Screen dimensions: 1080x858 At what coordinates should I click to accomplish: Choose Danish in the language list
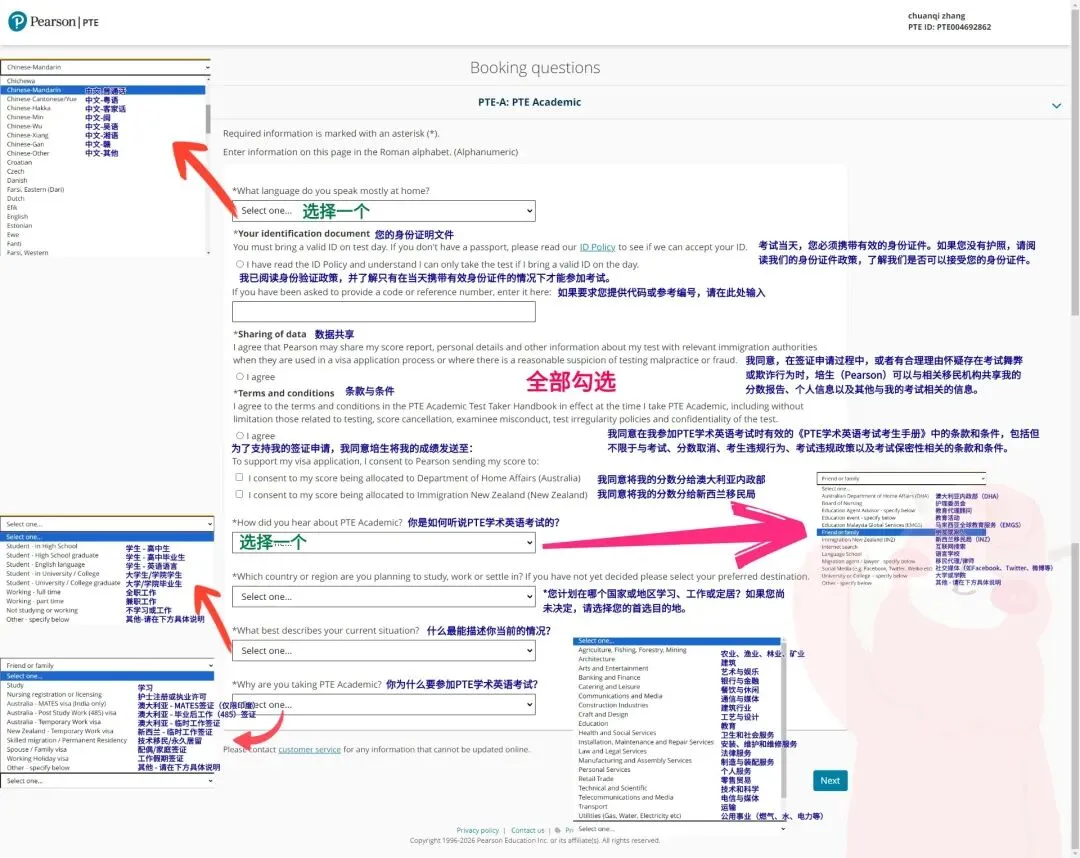coord(17,180)
